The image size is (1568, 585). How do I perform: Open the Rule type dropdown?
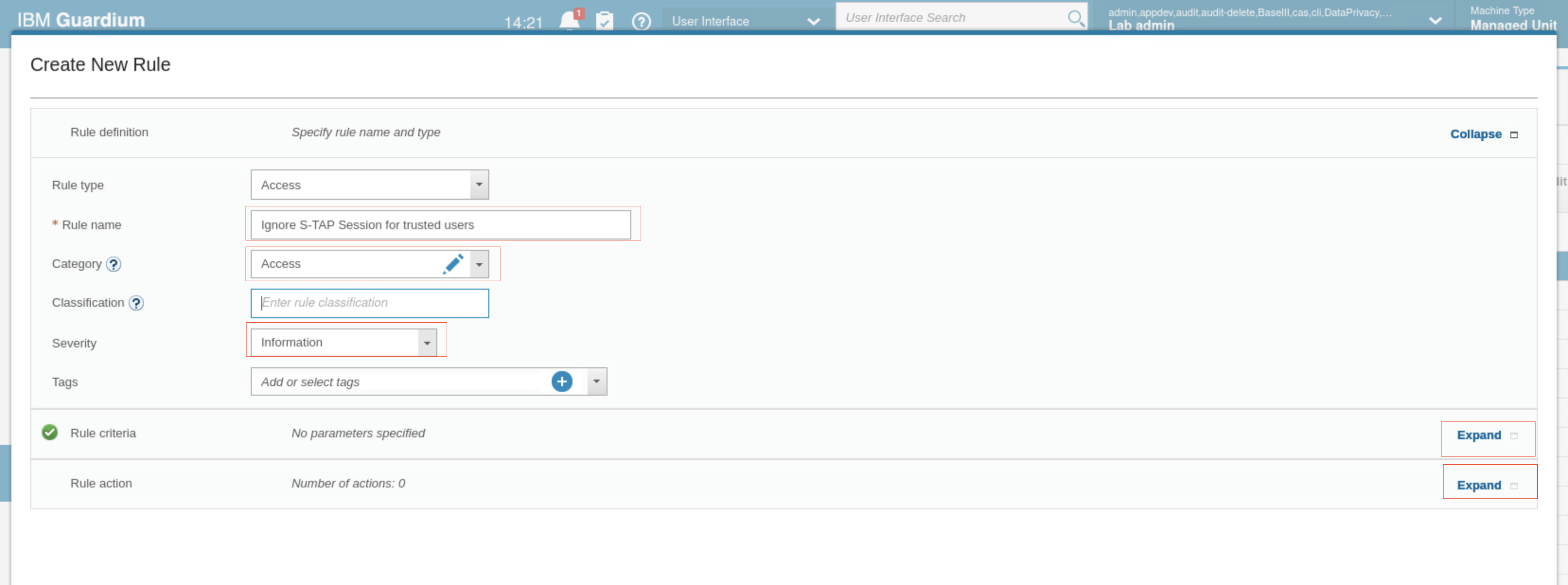(479, 185)
